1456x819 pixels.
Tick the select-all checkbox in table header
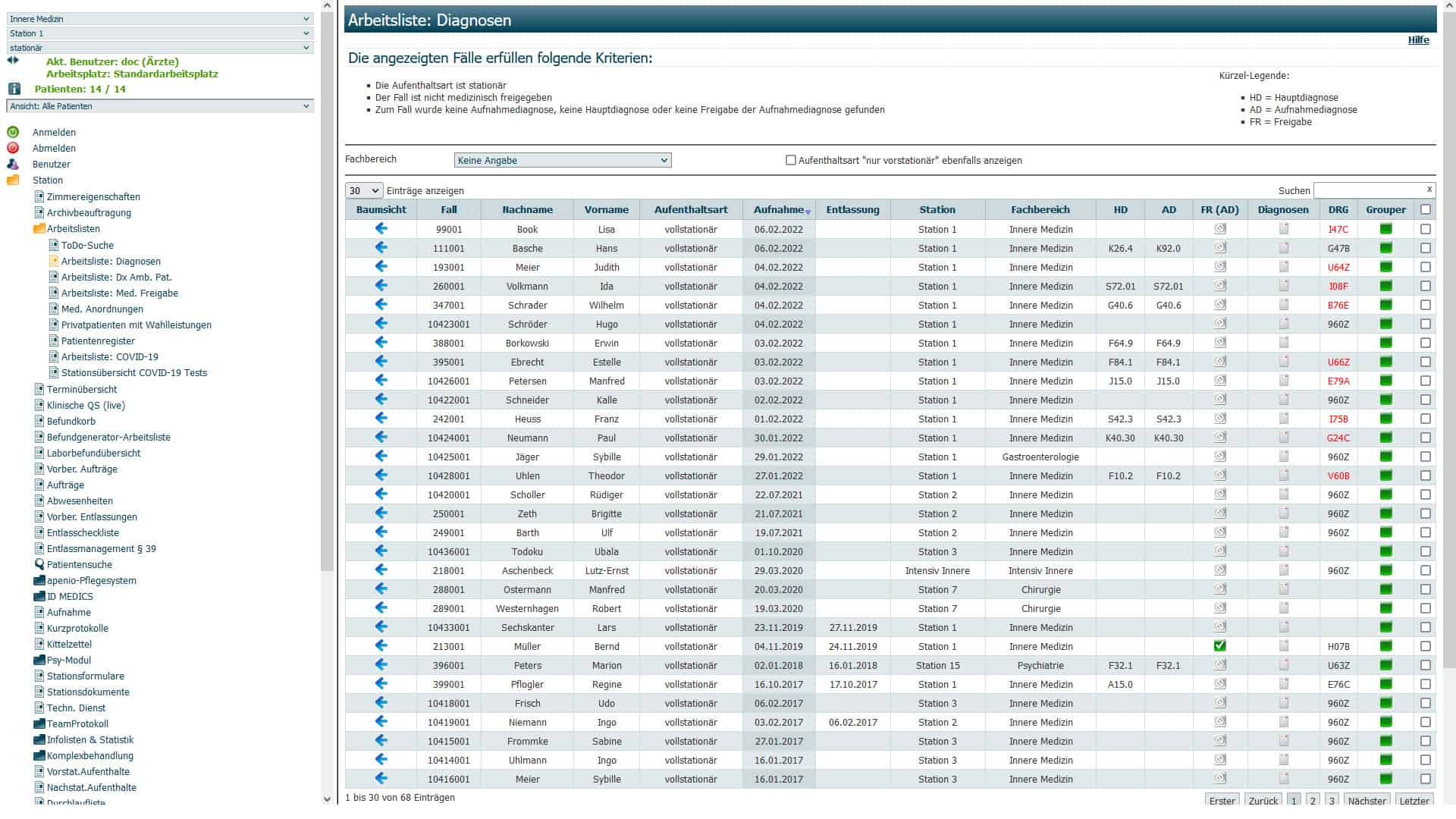coord(1426,209)
